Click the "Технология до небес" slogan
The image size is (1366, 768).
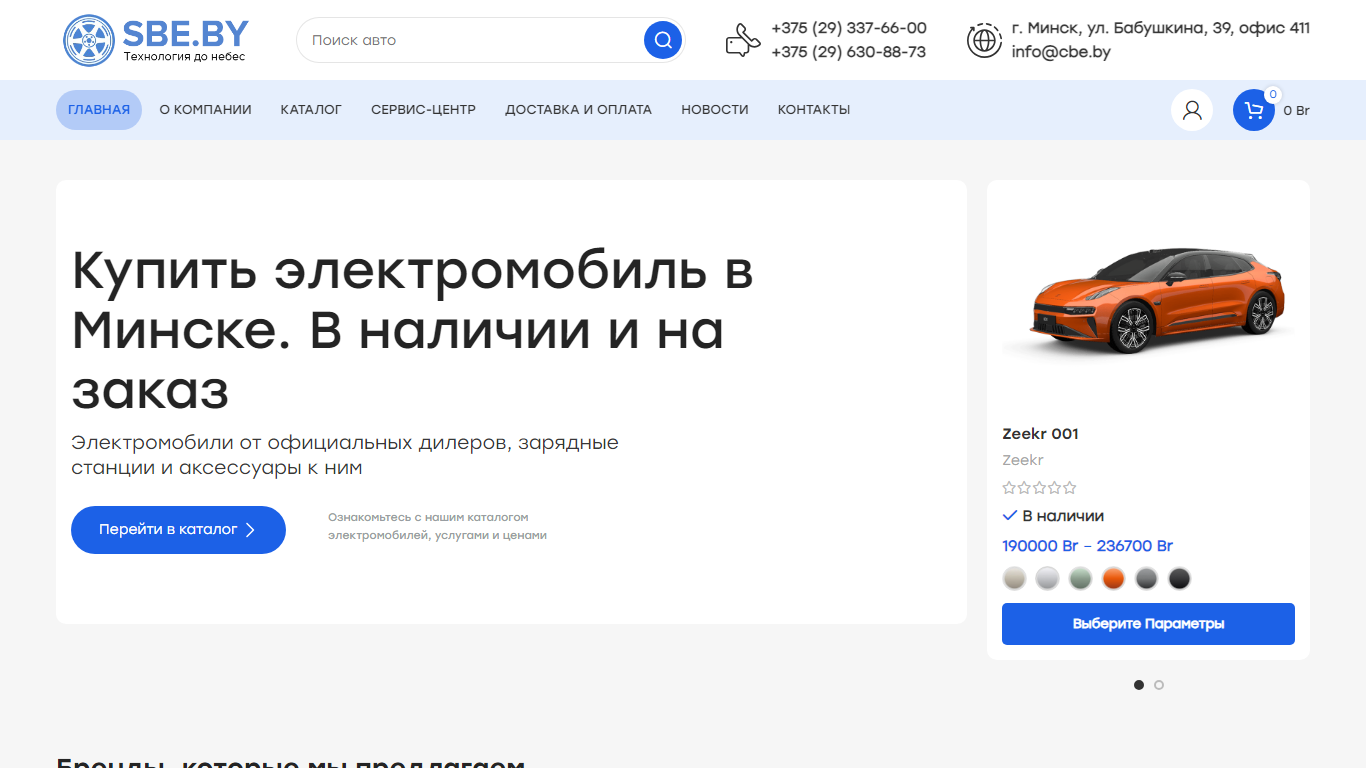click(184, 57)
